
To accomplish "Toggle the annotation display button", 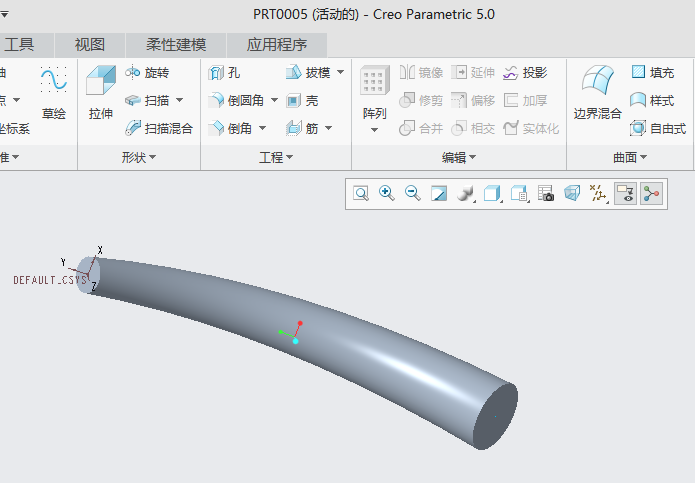I will click(626, 194).
